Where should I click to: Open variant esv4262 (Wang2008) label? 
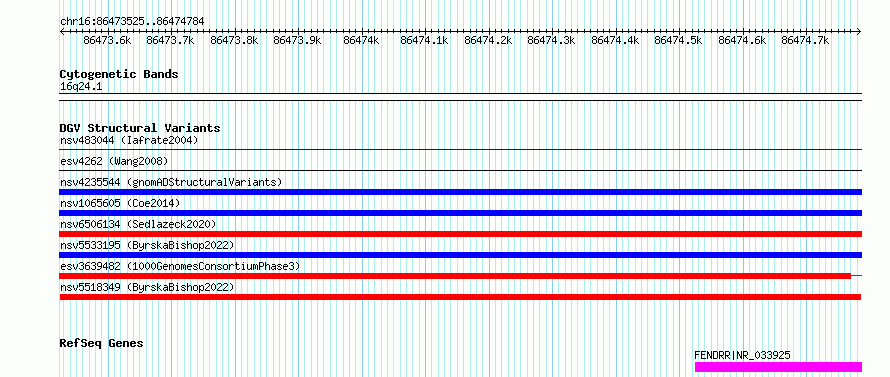(114, 161)
